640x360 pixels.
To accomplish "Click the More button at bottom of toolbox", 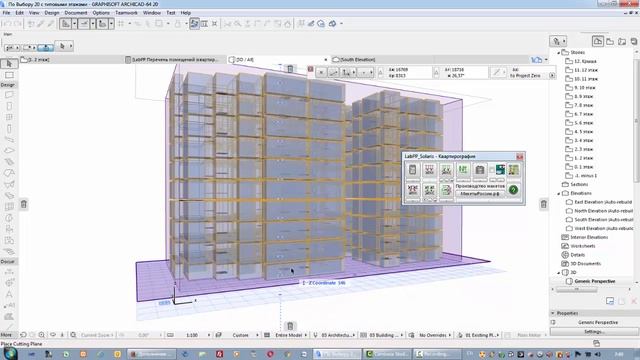I will 7,335.
